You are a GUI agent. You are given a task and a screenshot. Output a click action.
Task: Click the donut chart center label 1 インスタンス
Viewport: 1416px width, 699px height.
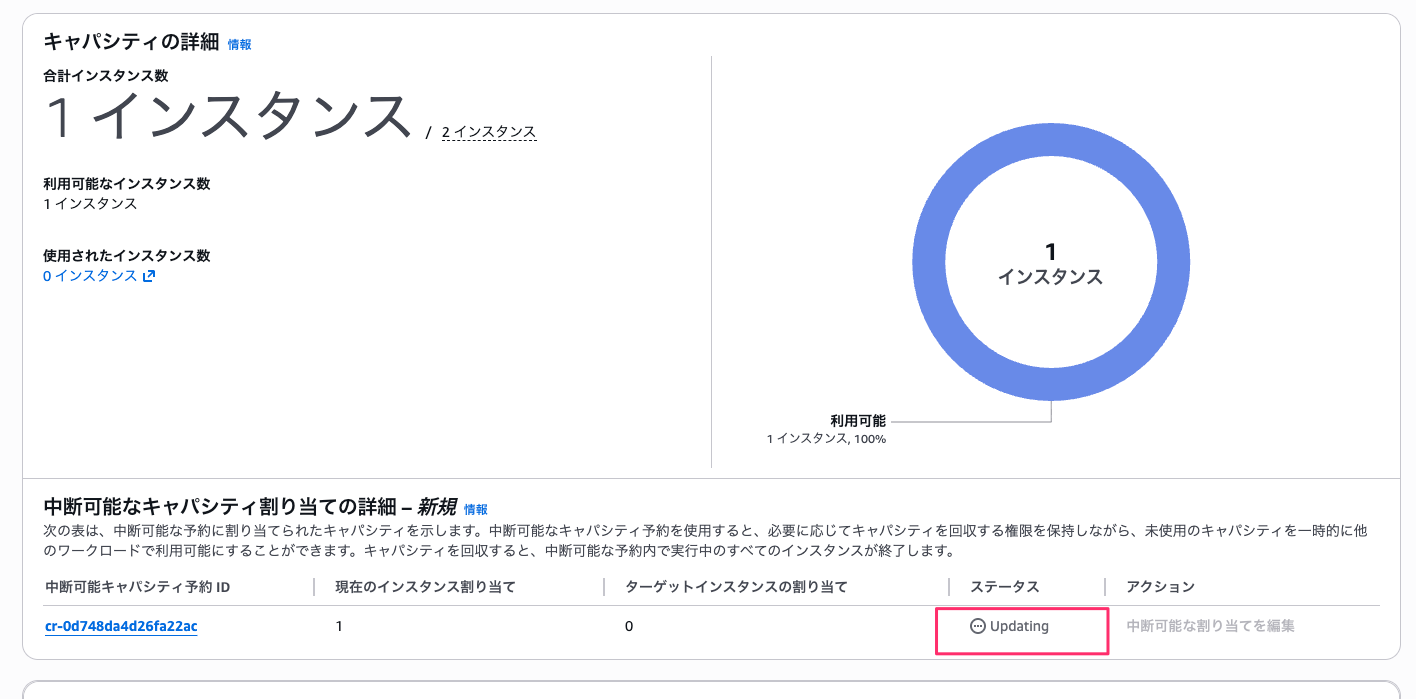(1050, 262)
